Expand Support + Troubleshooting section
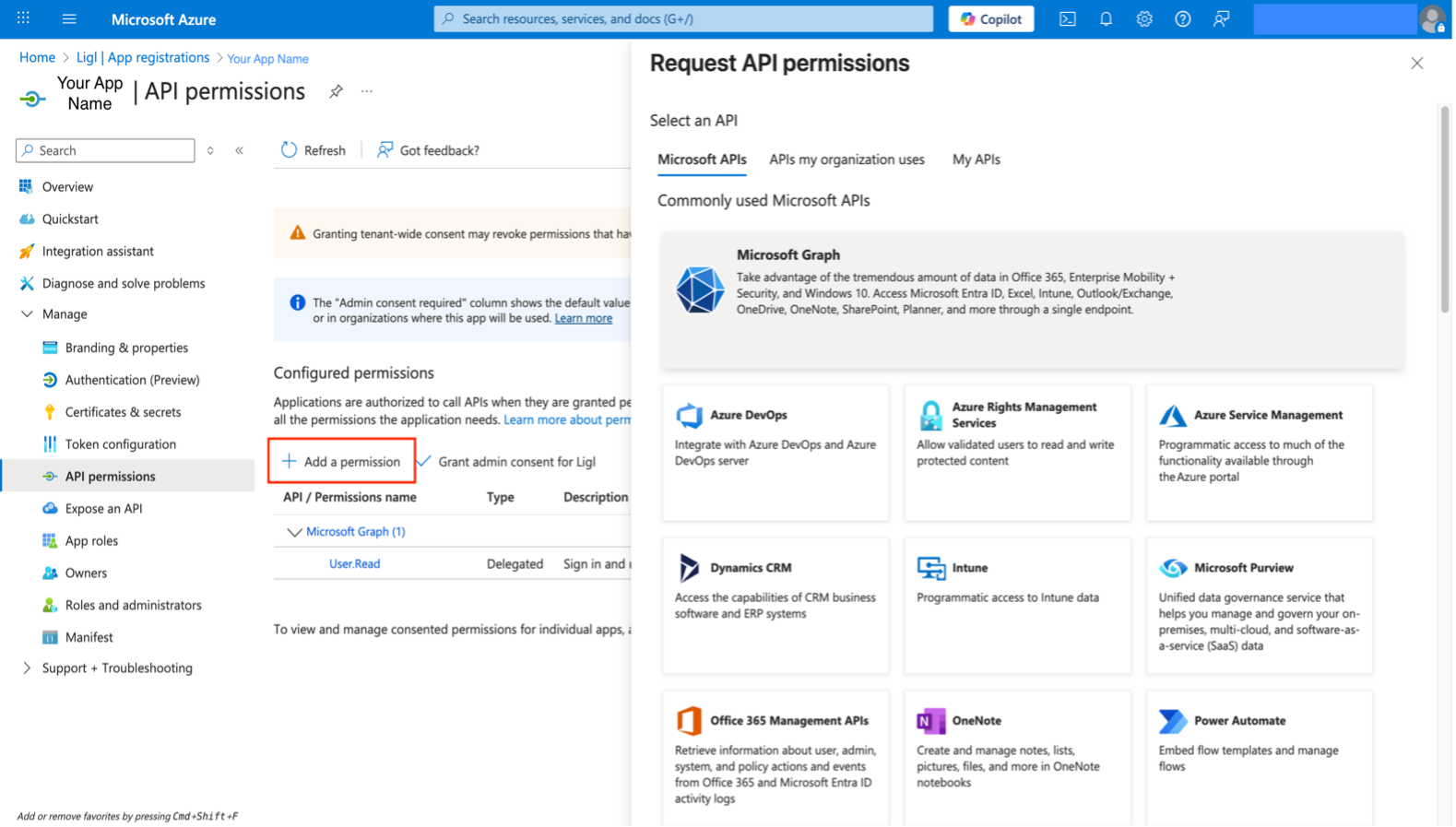 pos(27,668)
